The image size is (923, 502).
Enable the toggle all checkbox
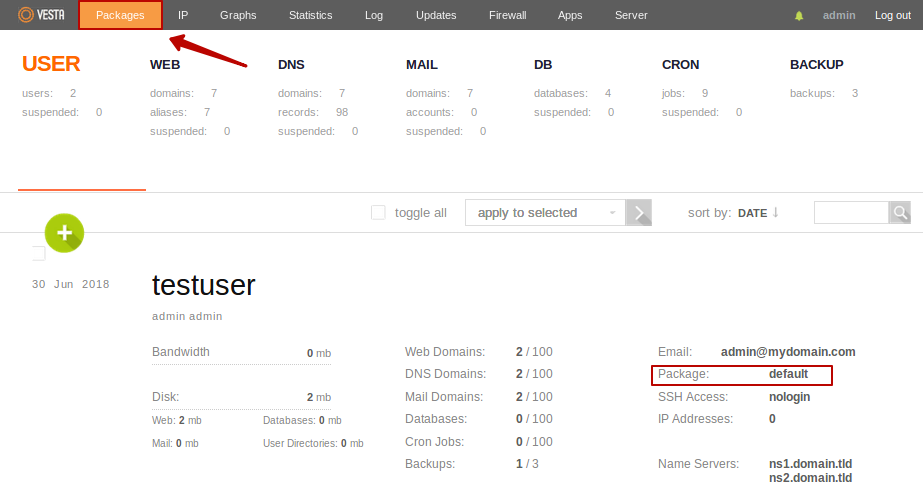(x=378, y=213)
